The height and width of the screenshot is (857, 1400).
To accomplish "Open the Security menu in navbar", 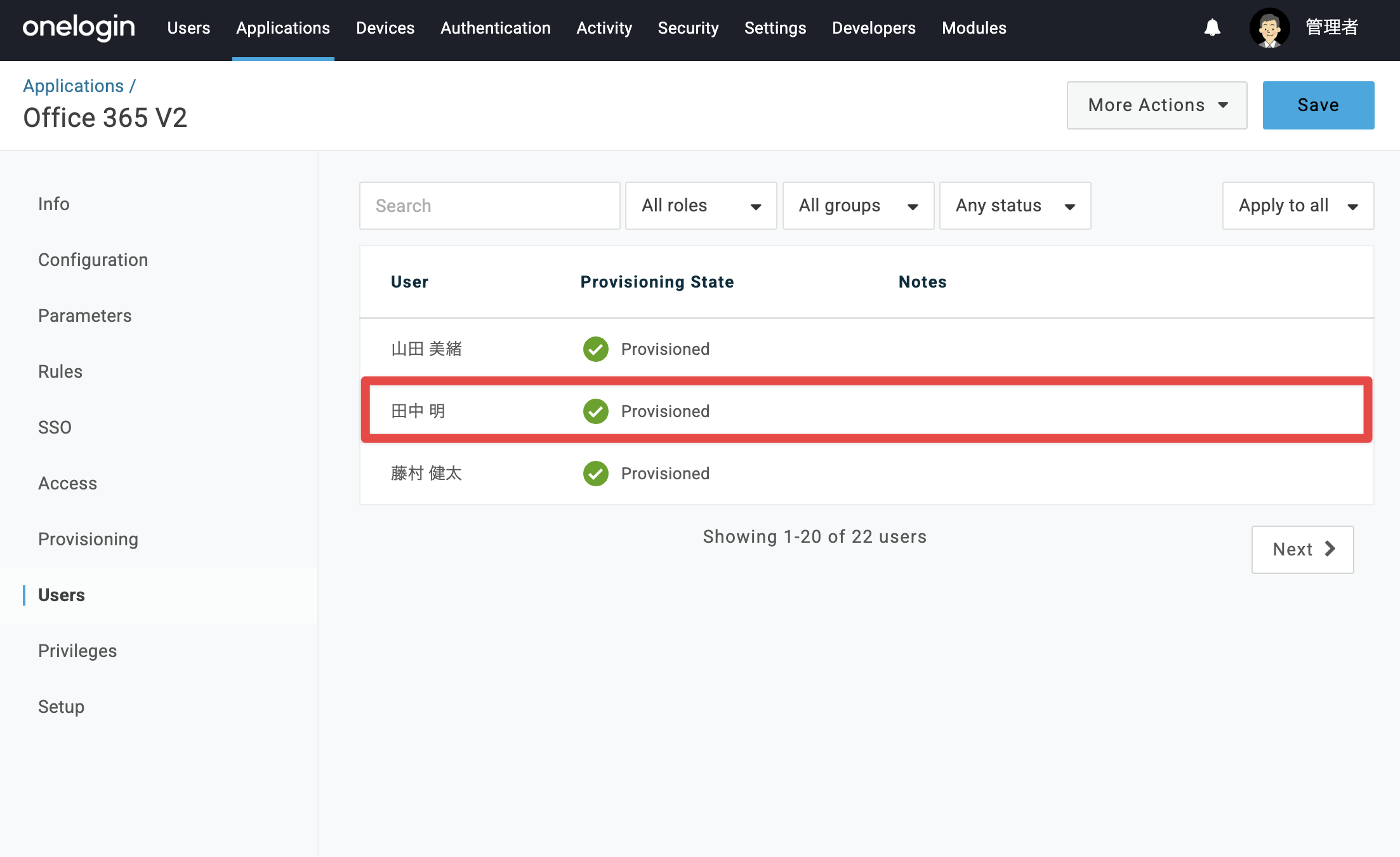I will 688,28.
